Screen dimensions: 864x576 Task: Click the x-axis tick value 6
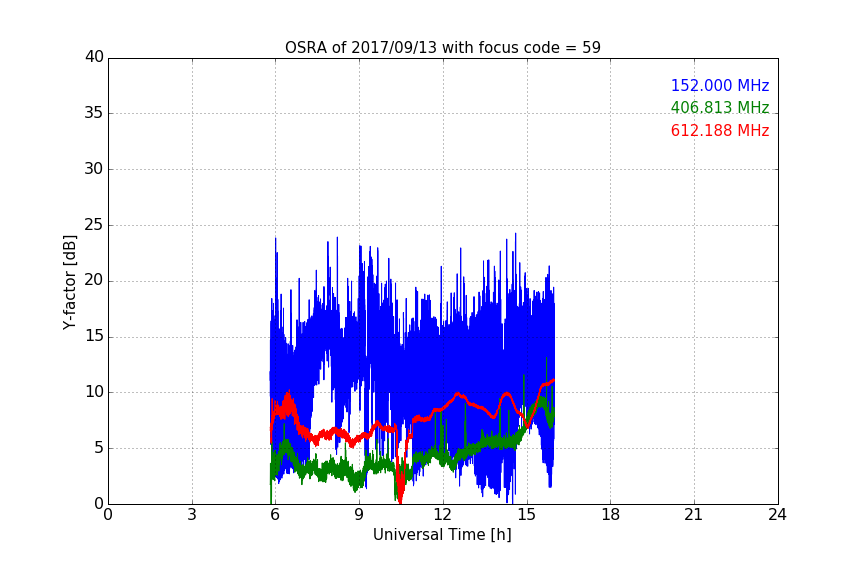275,515
